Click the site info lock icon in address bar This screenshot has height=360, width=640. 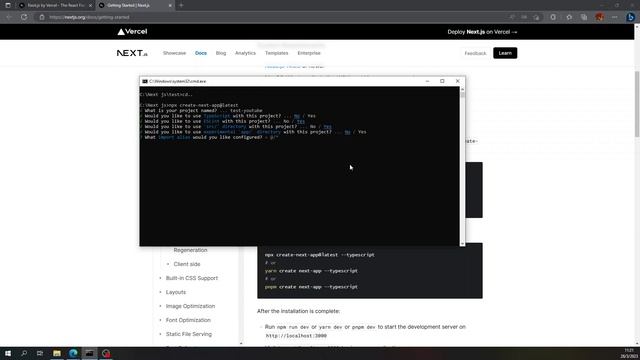pyautogui.click(x=42, y=17)
